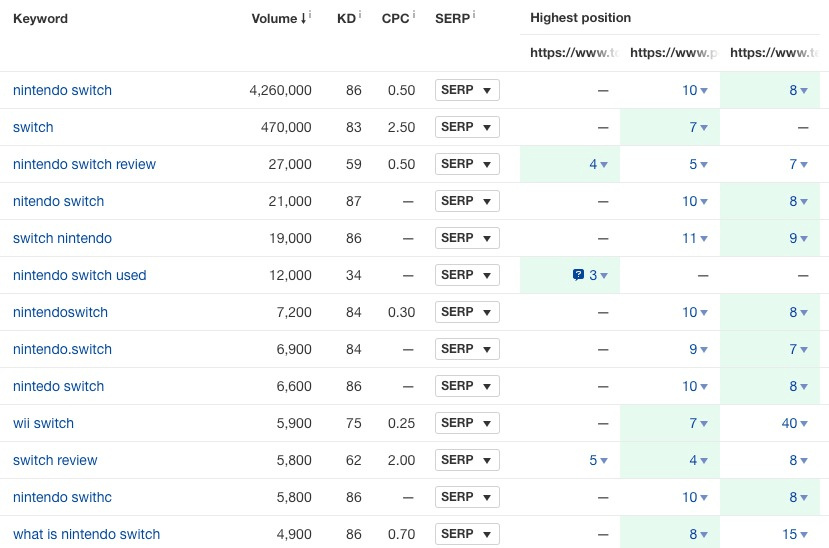The image size is (829, 548).
Task: Follow the switch review keyword link
Action: click(x=55, y=460)
